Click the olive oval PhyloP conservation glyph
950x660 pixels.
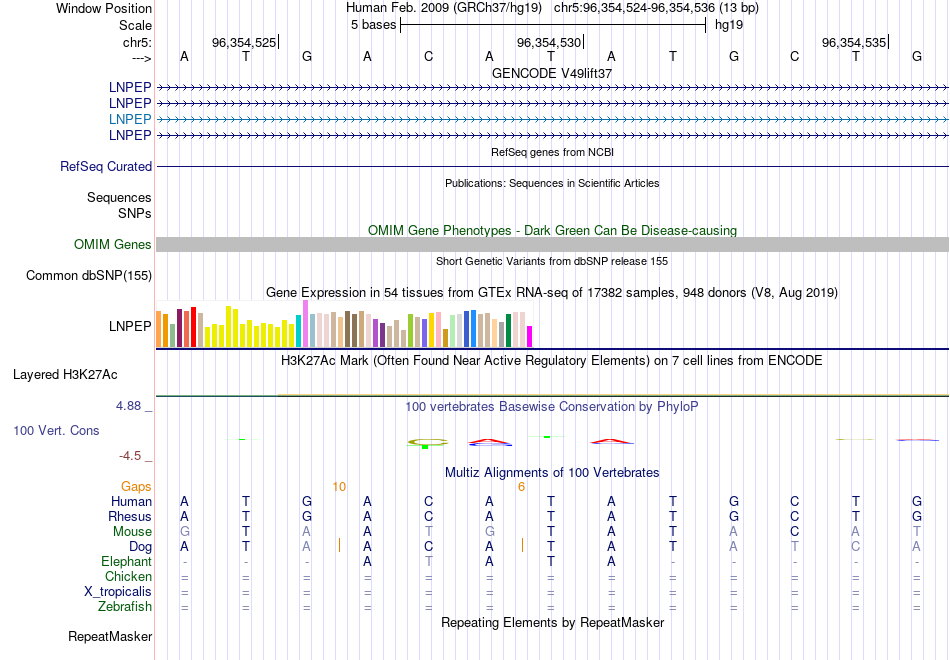coord(428,442)
